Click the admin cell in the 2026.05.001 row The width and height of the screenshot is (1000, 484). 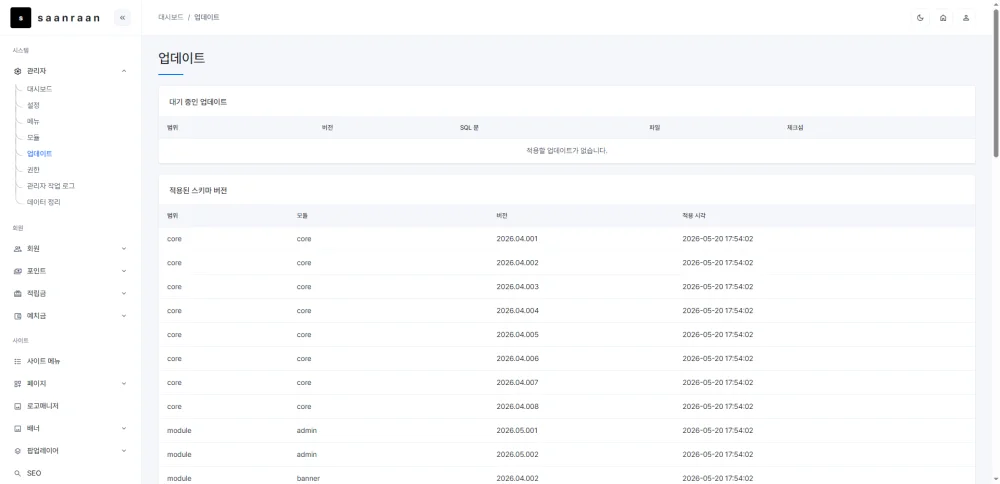[x=307, y=430]
